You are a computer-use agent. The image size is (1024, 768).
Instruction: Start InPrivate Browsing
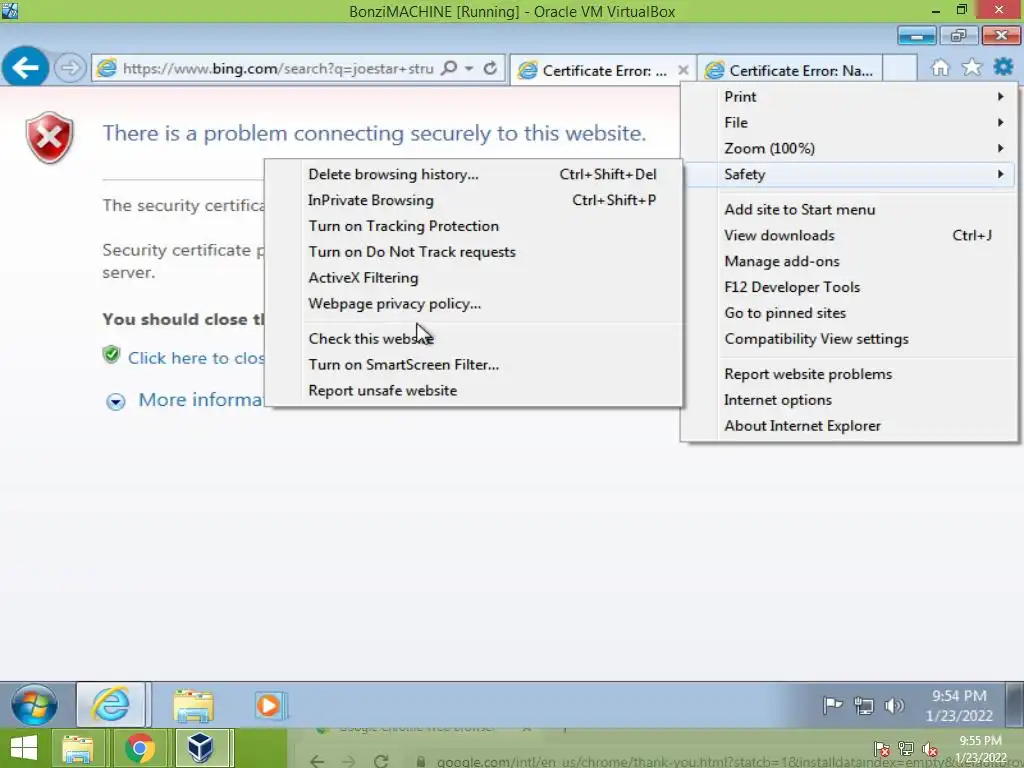pyautogui.click(x=473, y=200)
